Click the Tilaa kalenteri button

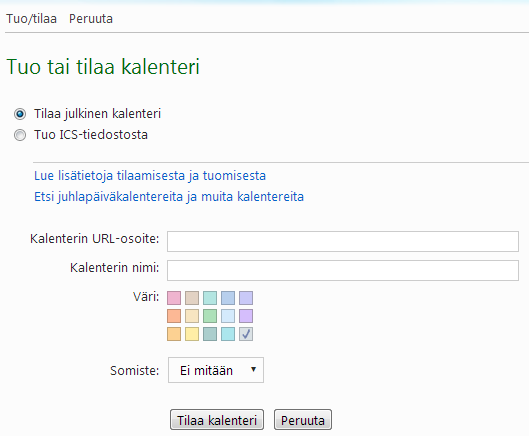coord(217,420)
